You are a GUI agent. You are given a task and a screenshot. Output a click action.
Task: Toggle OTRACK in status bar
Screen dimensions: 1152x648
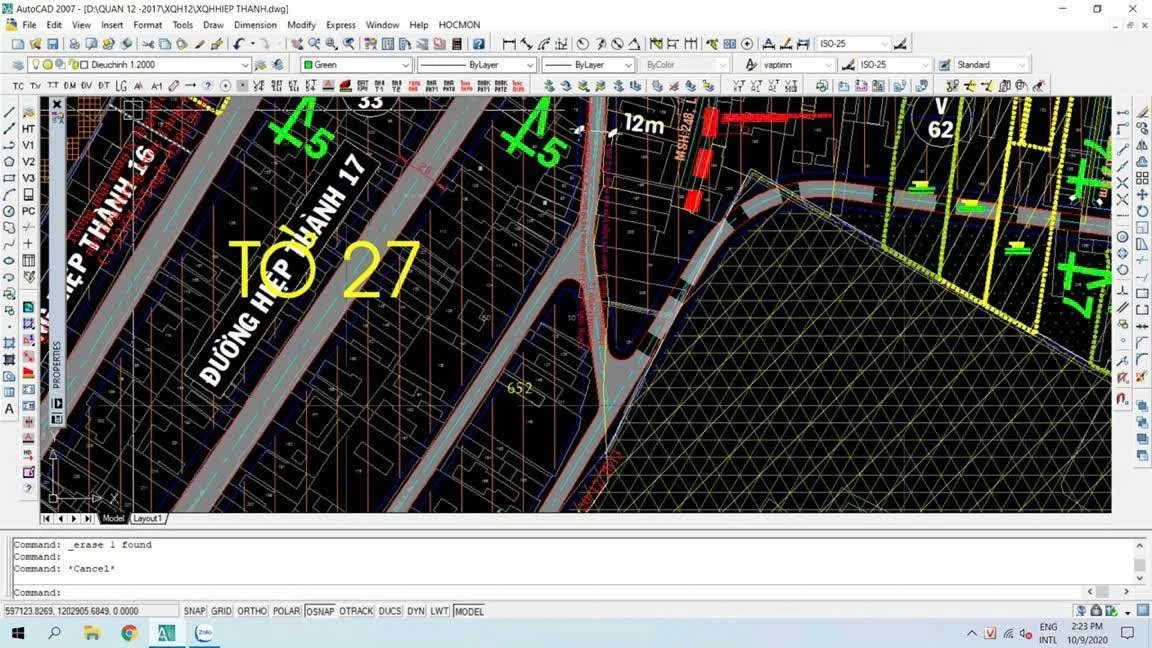pyautogui.click(x=356, y=611)
